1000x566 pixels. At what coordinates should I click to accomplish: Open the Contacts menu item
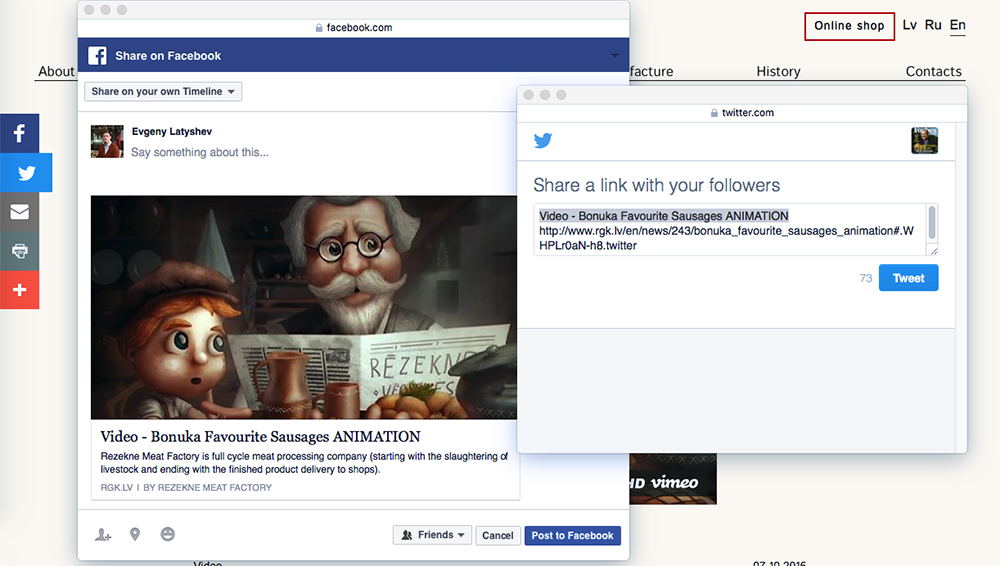(x=934, y=71)
